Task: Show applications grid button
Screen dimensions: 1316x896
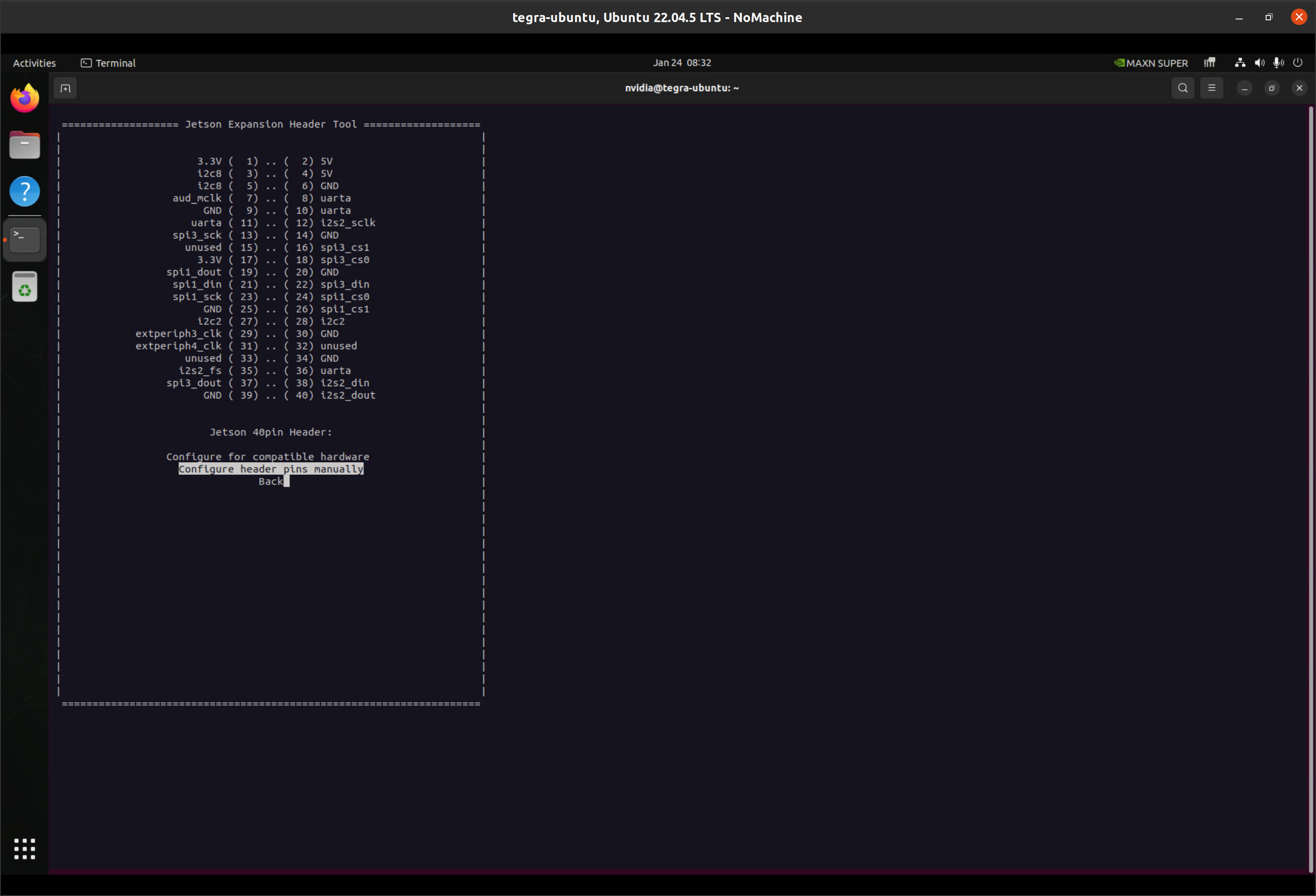Action: coord(25,848)
